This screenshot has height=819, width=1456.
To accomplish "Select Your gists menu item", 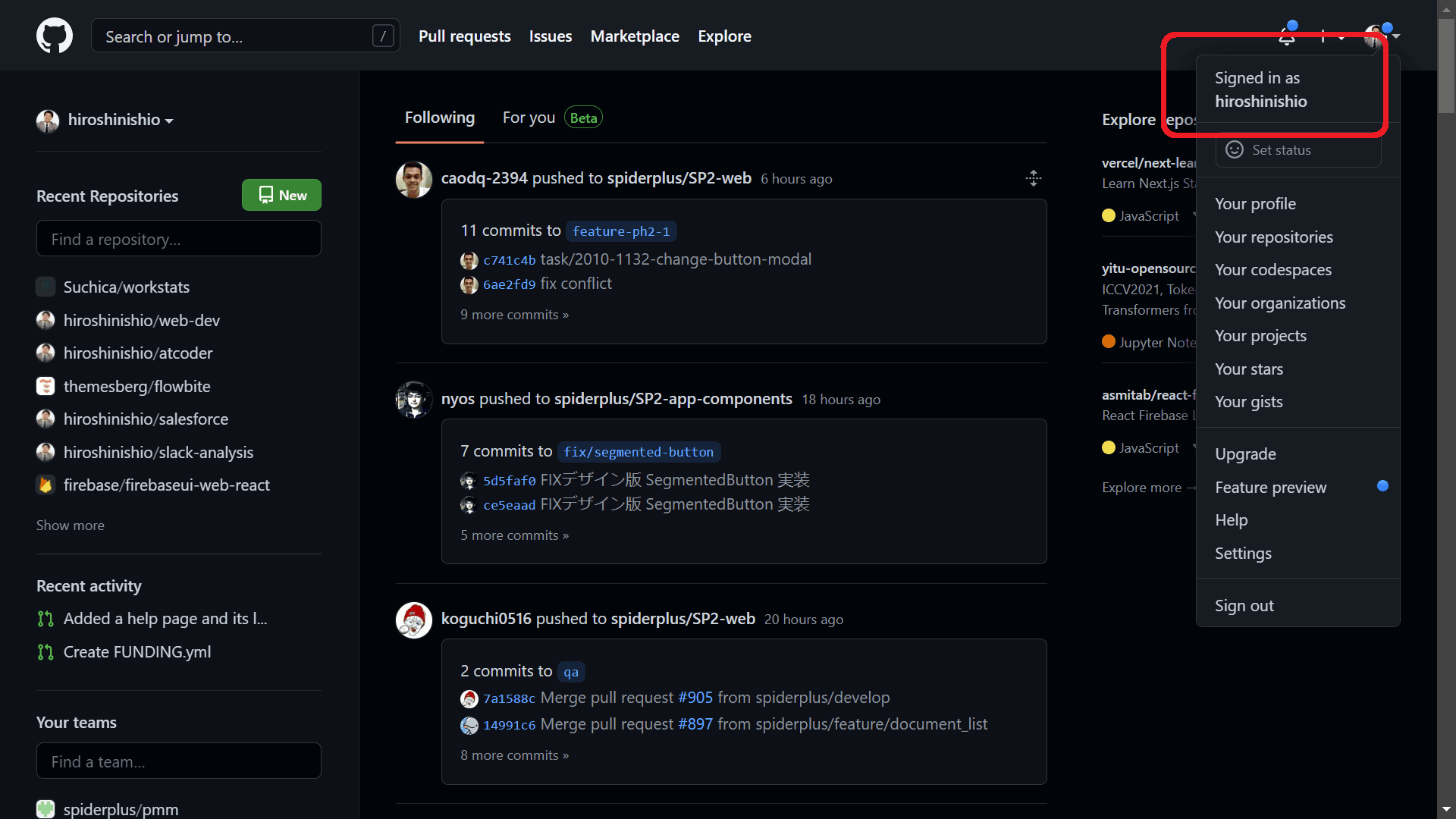I will tap(1298, 401).
